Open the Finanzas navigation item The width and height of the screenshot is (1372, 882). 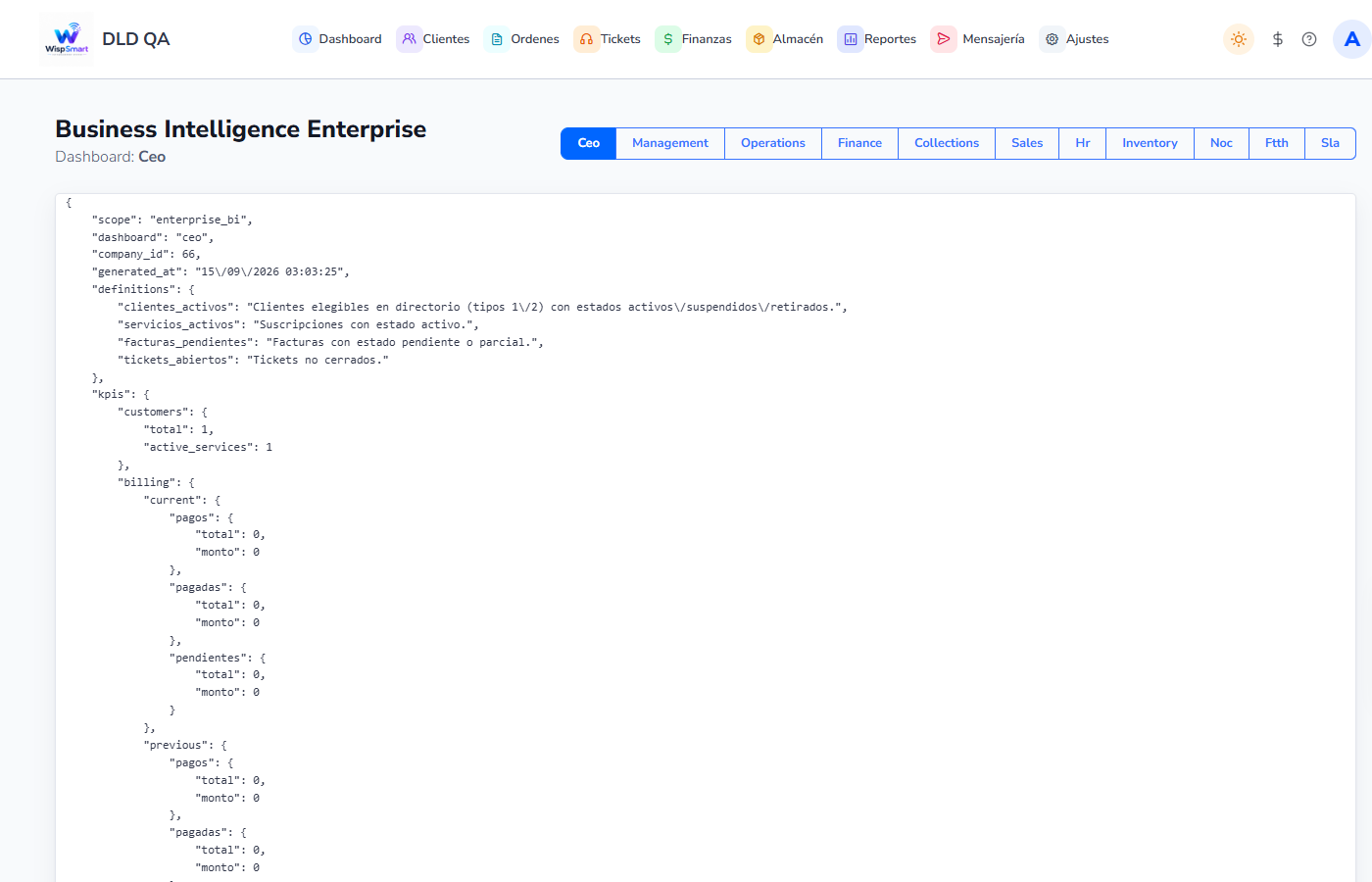point(694,39)
